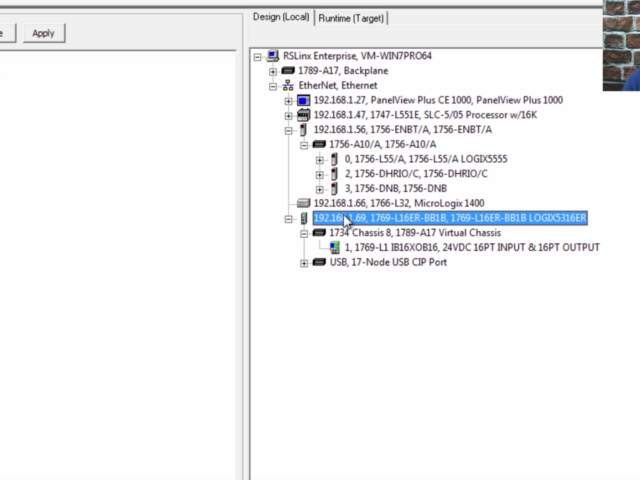640x480 pixels.
Task: Select the 1789-A17, Backplane row
Action: pyautogui.click(x=343, y=71)
